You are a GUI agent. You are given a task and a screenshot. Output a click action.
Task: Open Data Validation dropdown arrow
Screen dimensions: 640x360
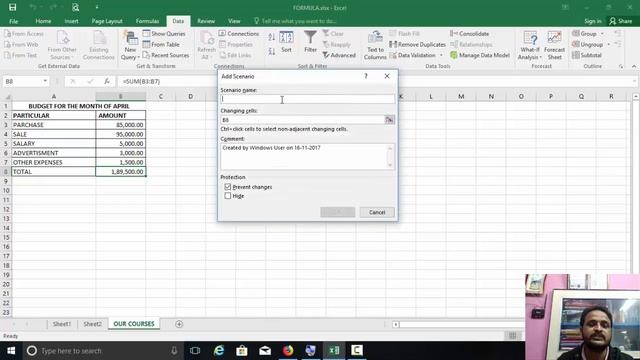pyautogui.click(x=441, y=55)
